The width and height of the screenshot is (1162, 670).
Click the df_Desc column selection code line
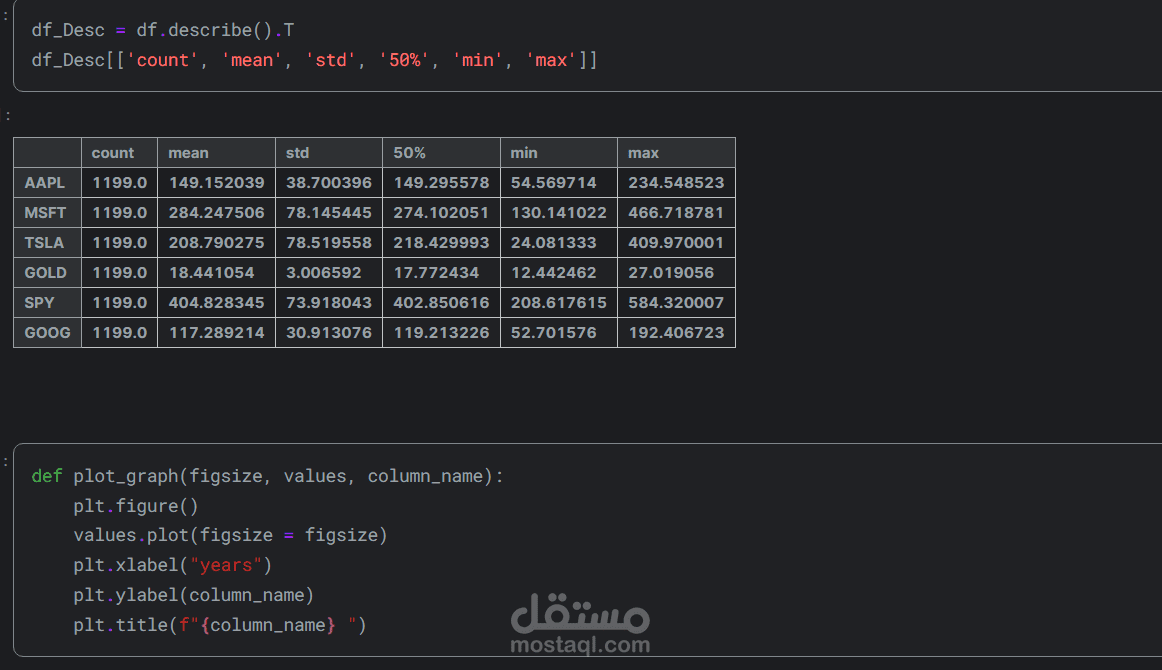314,60
